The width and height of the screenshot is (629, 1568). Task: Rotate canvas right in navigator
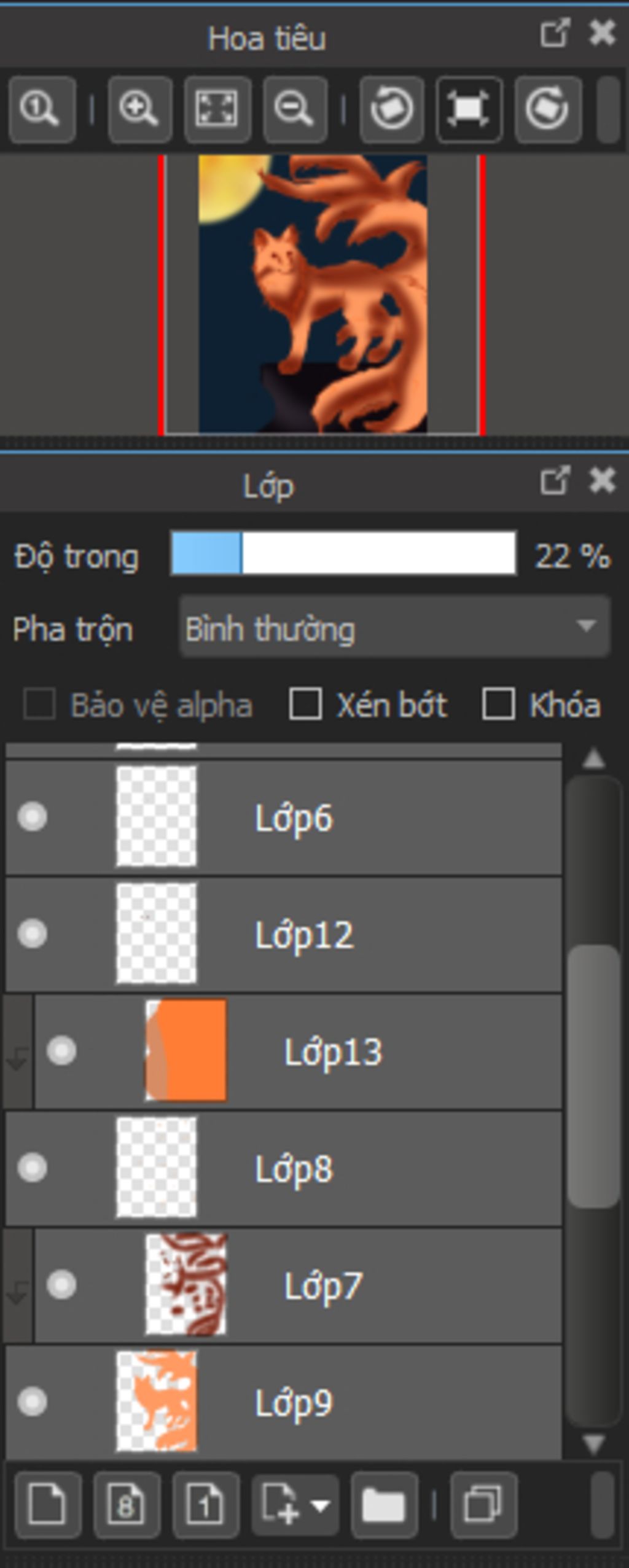tap(547, 109)
